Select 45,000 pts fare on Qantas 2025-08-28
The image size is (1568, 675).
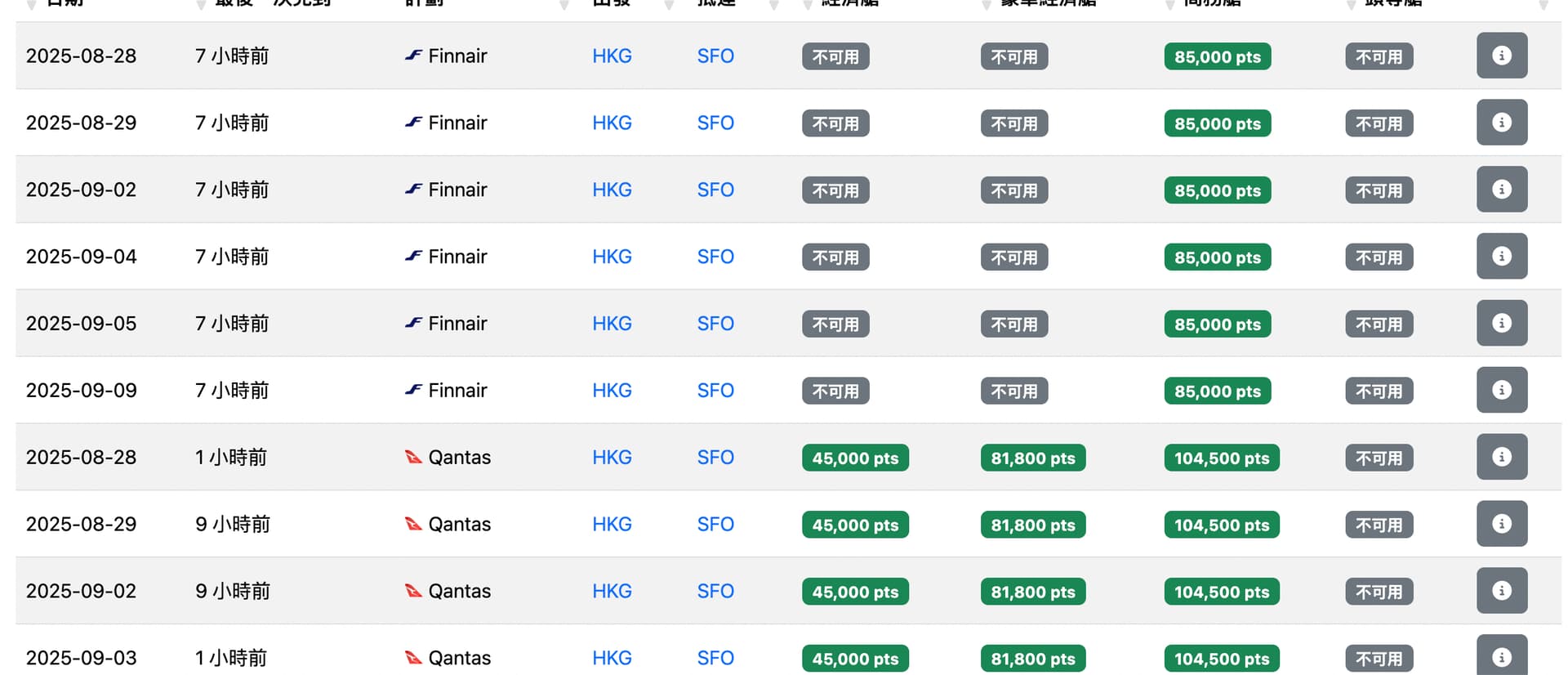pos(855,458)
